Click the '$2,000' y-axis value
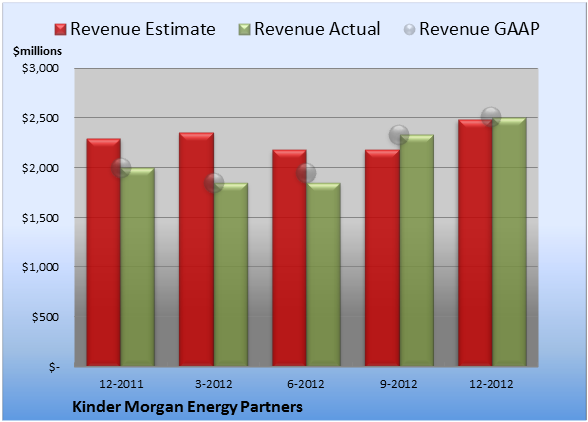588x422 pixels. pos(40,168)
